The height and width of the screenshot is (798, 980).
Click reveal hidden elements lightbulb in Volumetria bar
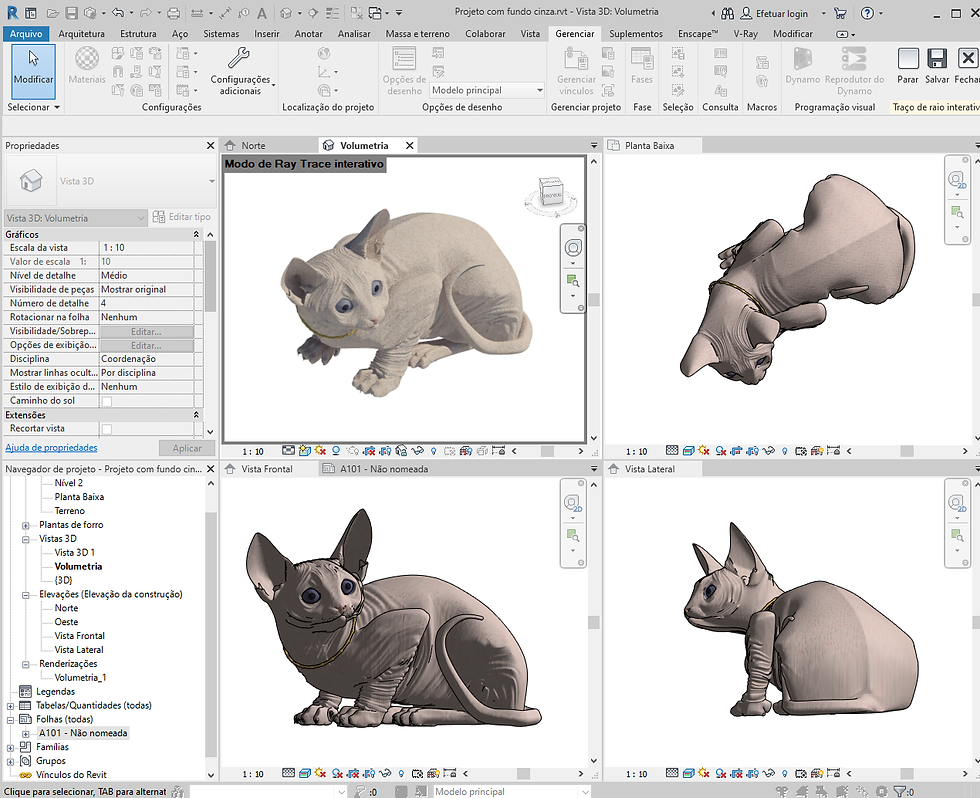point(434,451)
